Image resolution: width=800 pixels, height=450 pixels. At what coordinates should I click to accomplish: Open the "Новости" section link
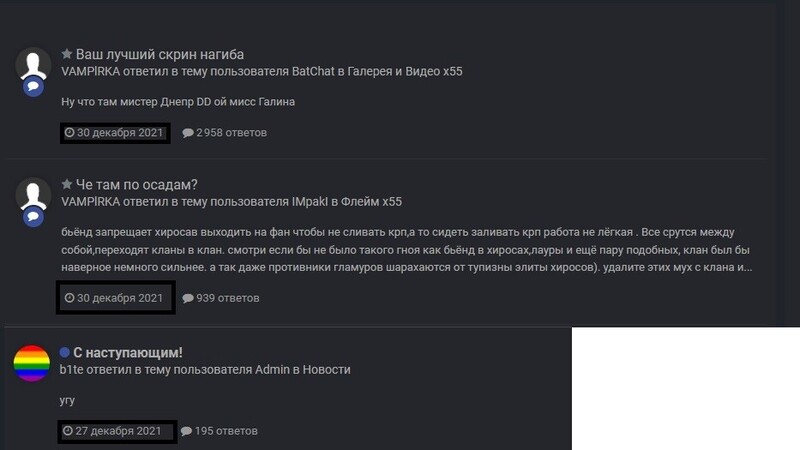tap(327, 369)
